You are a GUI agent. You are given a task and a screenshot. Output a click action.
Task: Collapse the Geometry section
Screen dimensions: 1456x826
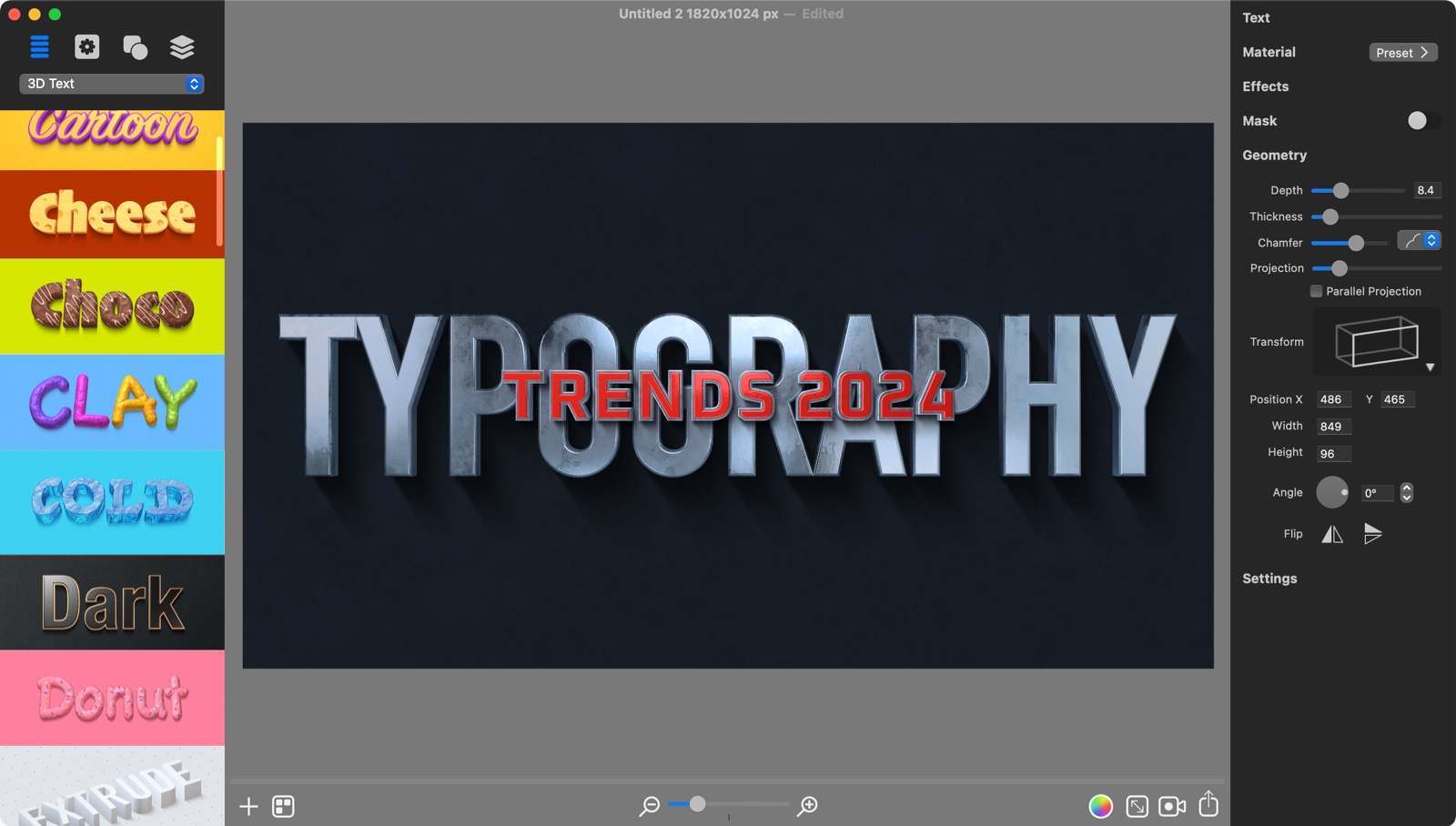point(1274,156)
